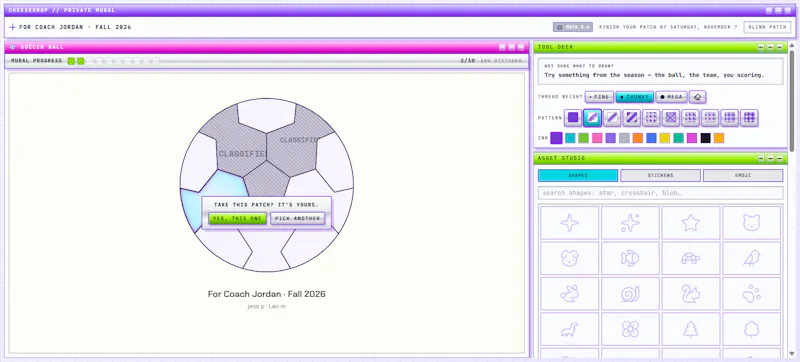Select the yellow ink swatch
The width and height of the screenshot is (800, 362).
tap(664, 138)
